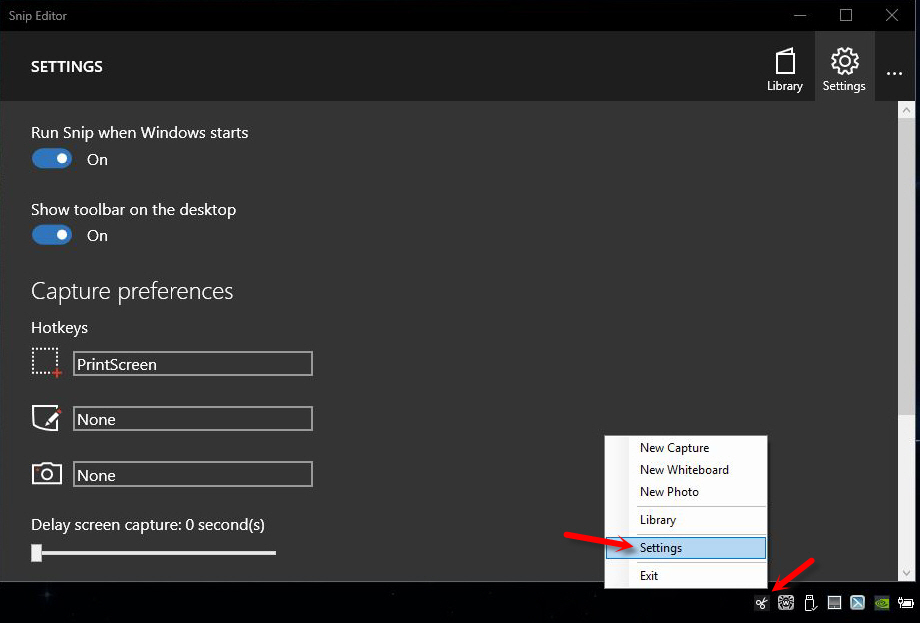Click the Snip scissors tray icon
This screenshot has width=920, height=623.
pyautogui.click(x=762, y=603)
